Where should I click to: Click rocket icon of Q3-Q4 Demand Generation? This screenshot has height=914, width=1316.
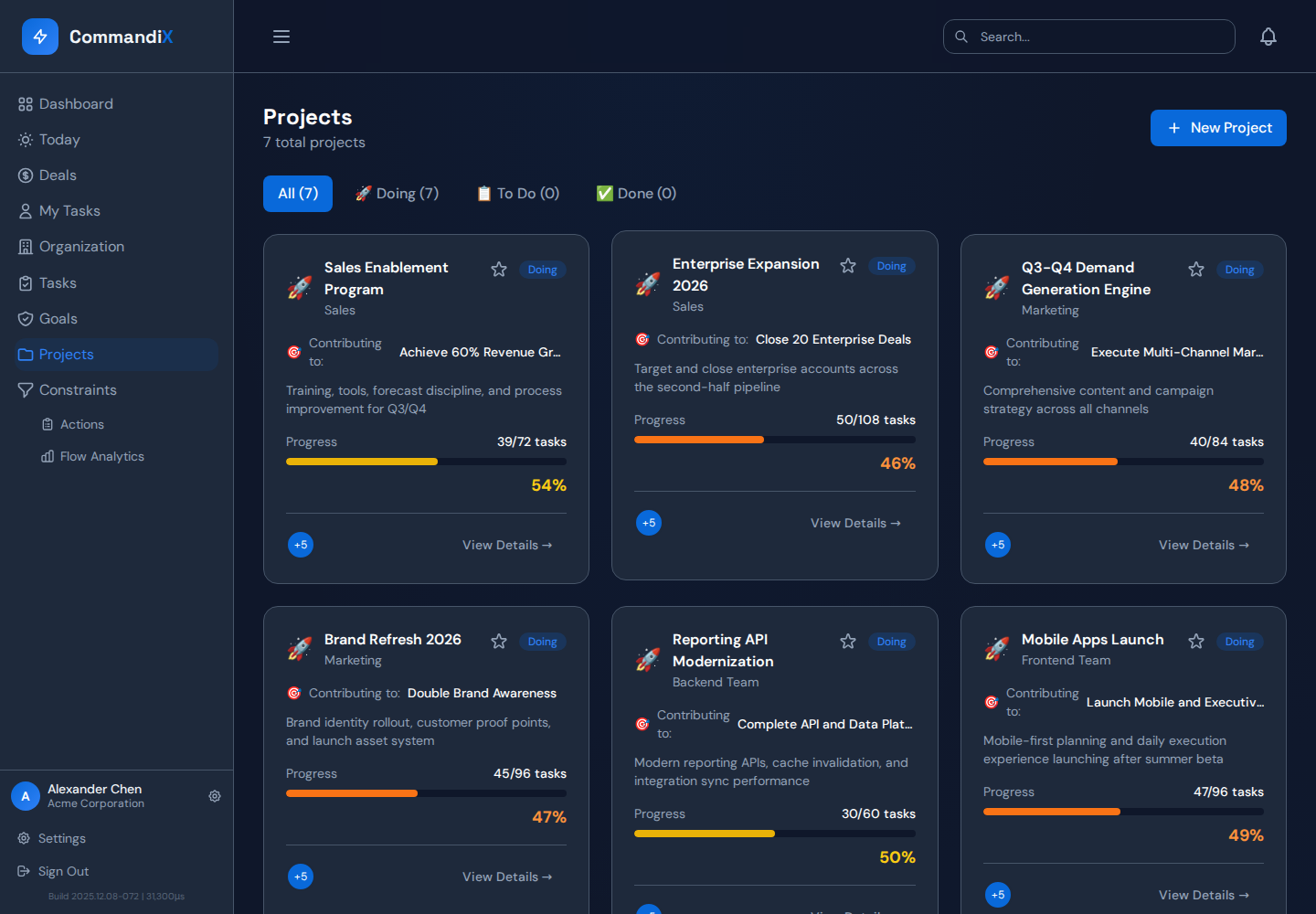click(997, 288)
